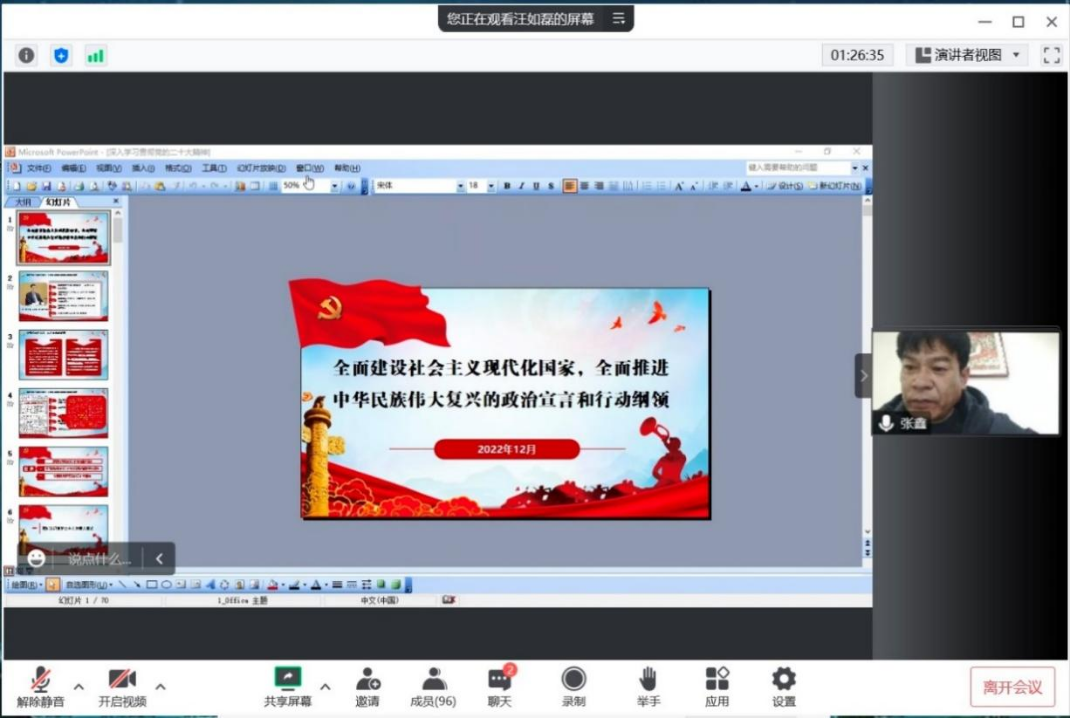This screenshot has width=1070, height=718.
Task: Toggle fullscreen mode
Action: coord(1051,55)
